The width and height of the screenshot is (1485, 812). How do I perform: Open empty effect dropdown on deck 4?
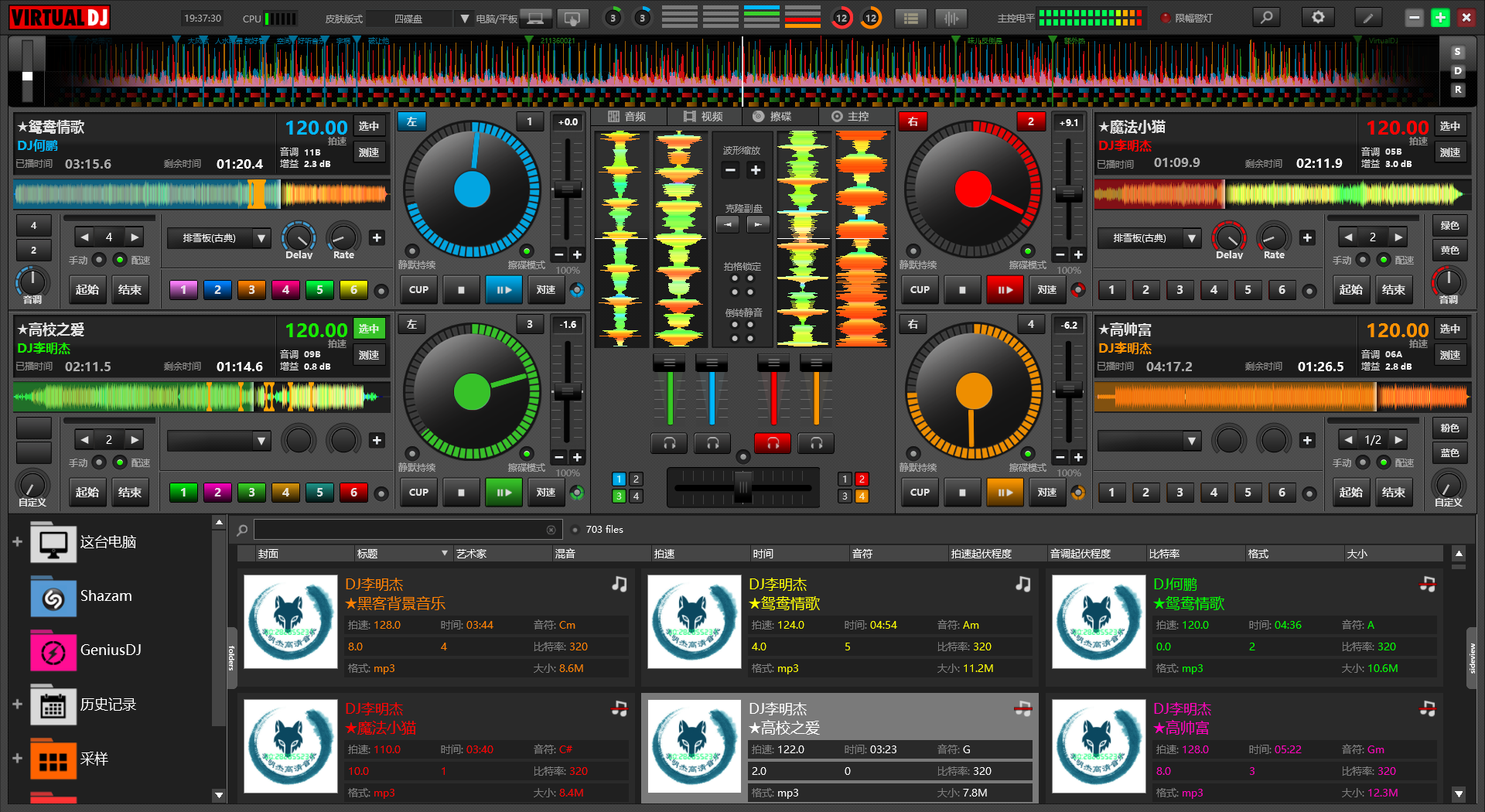tap(1149, 441)
